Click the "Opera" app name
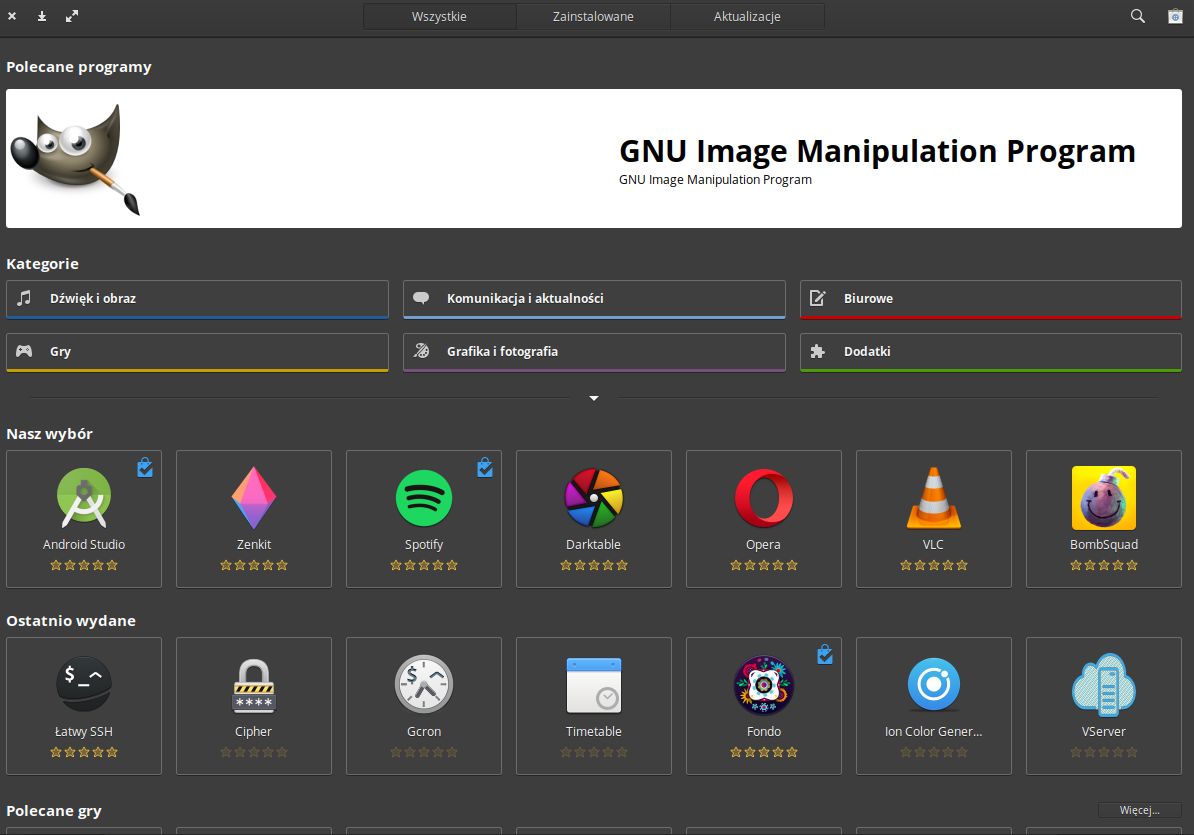 [x=763, y=545]
